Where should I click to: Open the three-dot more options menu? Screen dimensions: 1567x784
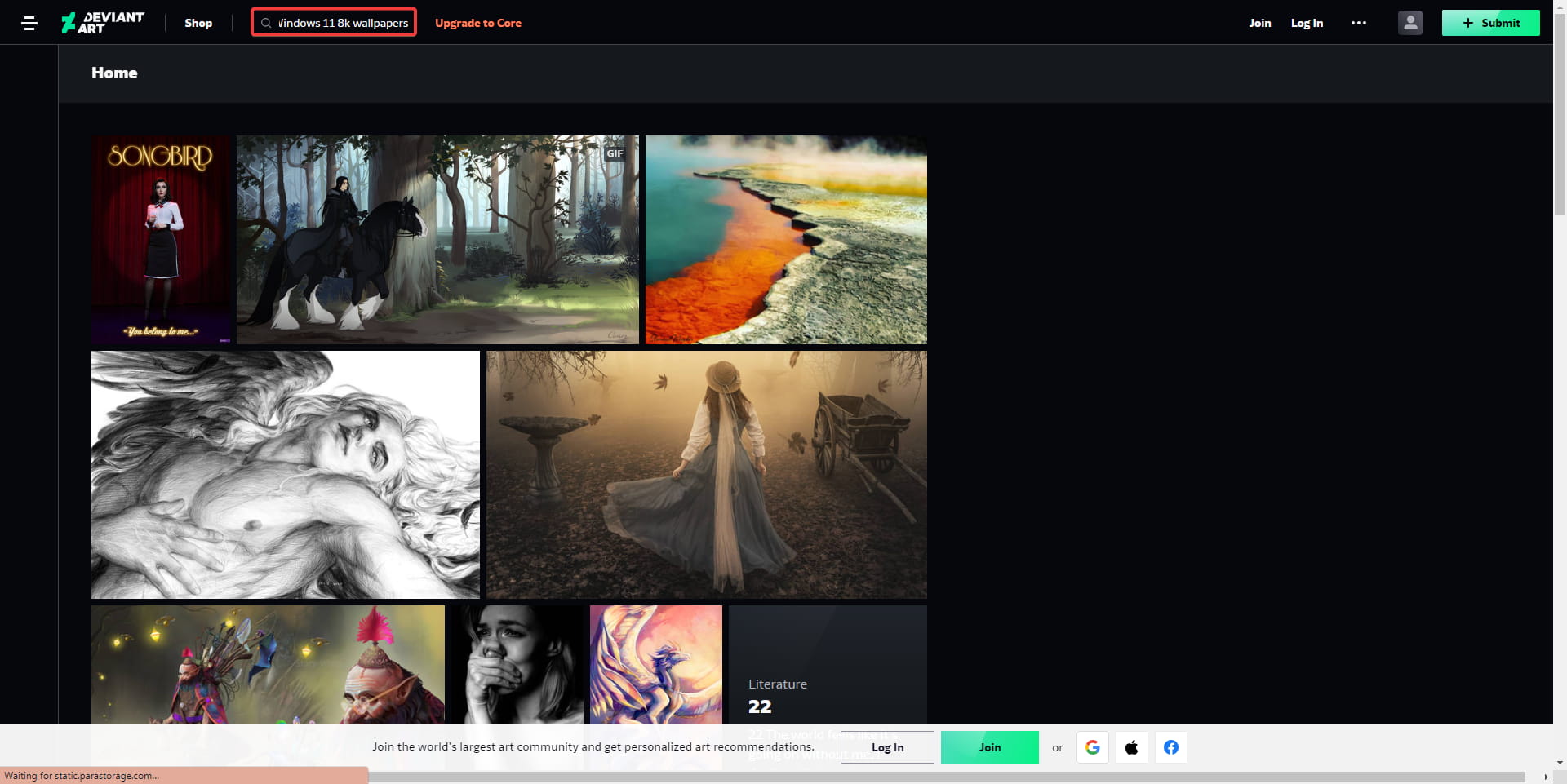1359,23
